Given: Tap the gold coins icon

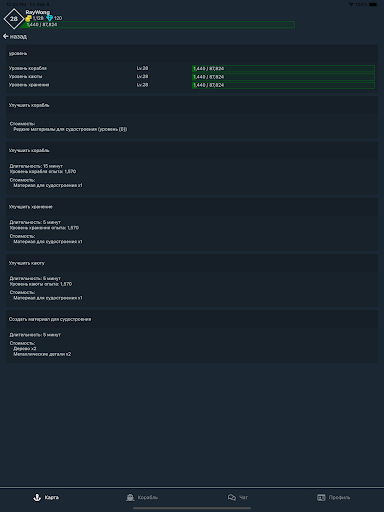Looking at the screenshot, I should [x=29, y=18].
